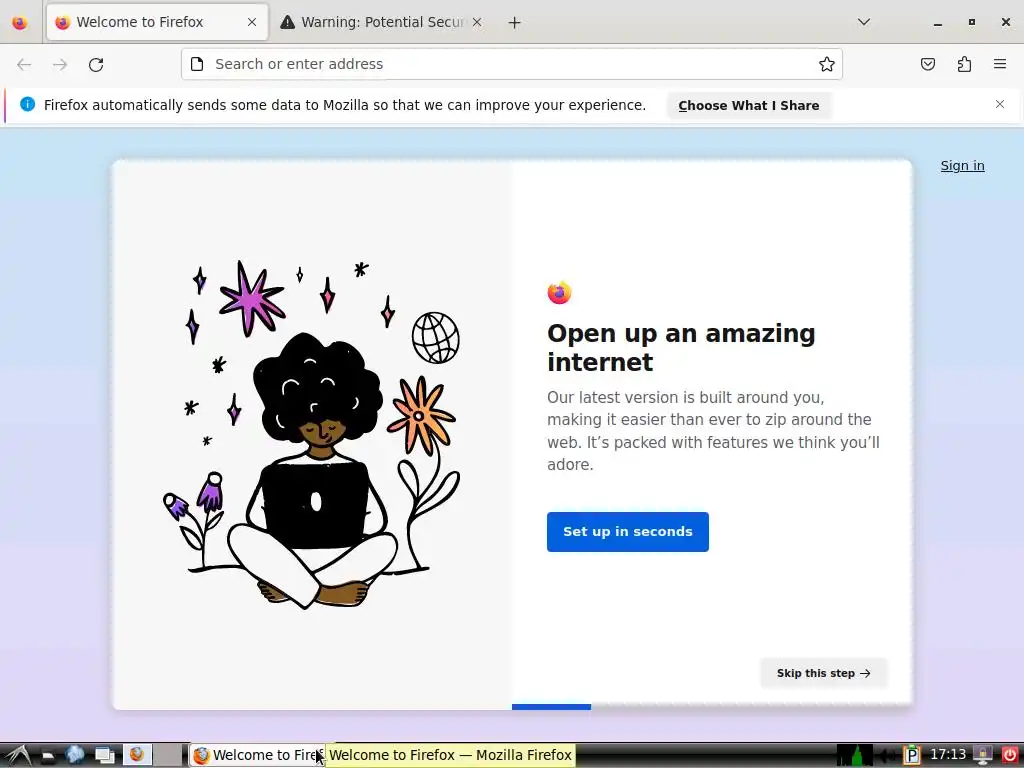Close the Welcome to Firefox tab

[251, 22]
